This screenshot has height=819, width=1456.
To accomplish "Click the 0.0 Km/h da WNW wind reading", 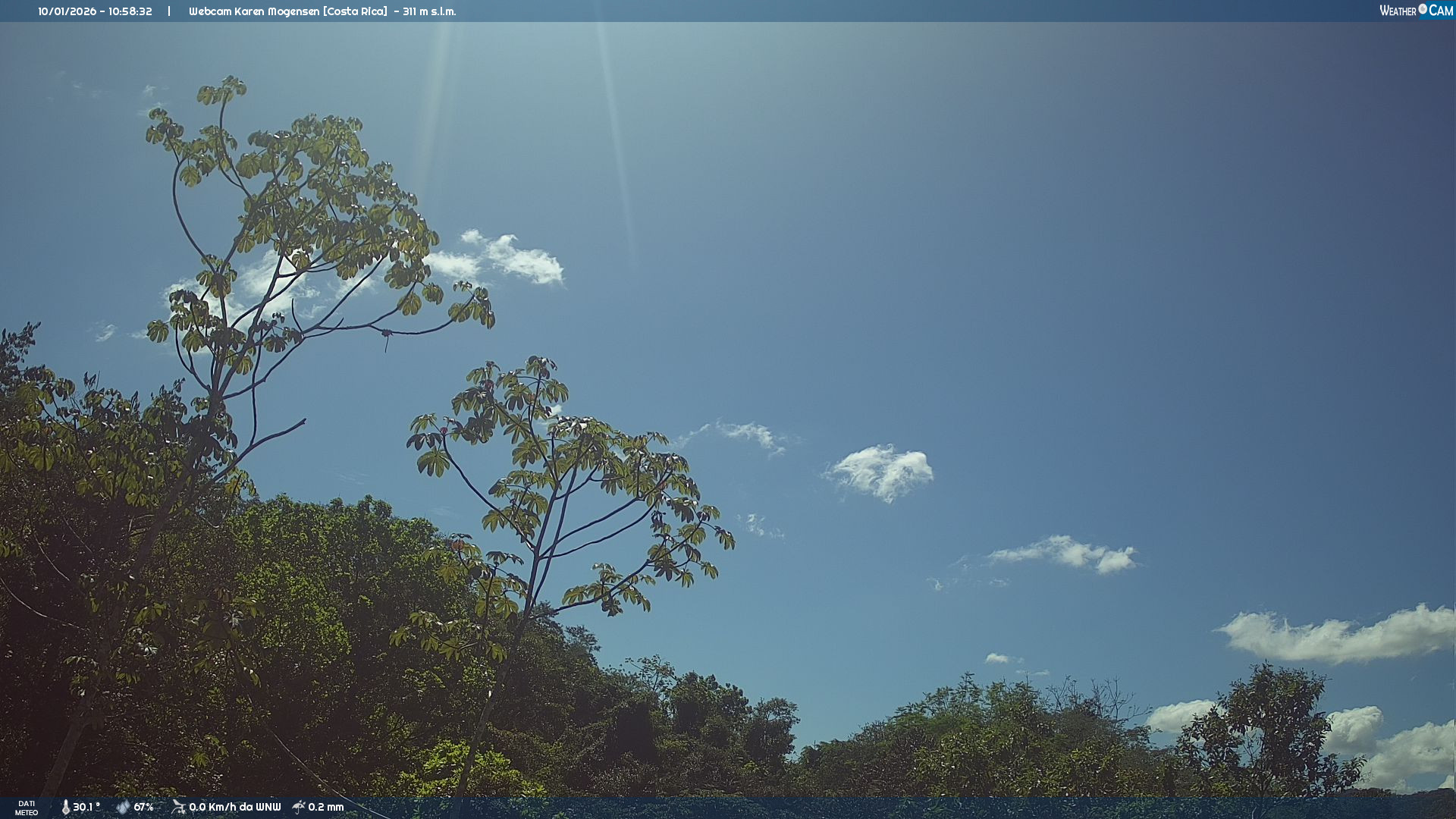I will (x=234, y=807).
